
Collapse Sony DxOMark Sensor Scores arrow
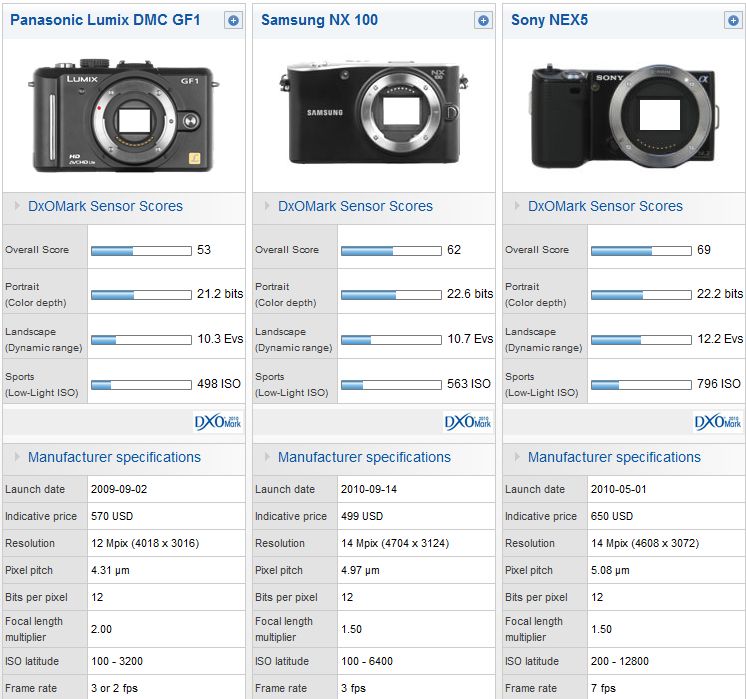point(517,206)
